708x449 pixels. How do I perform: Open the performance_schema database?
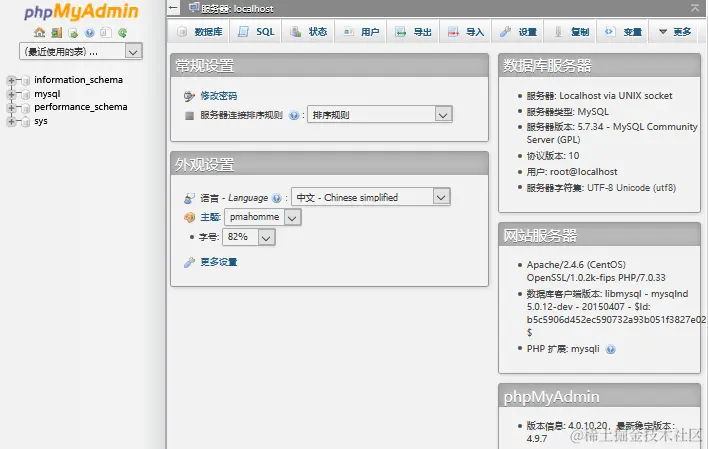click(x=81, y=107)
